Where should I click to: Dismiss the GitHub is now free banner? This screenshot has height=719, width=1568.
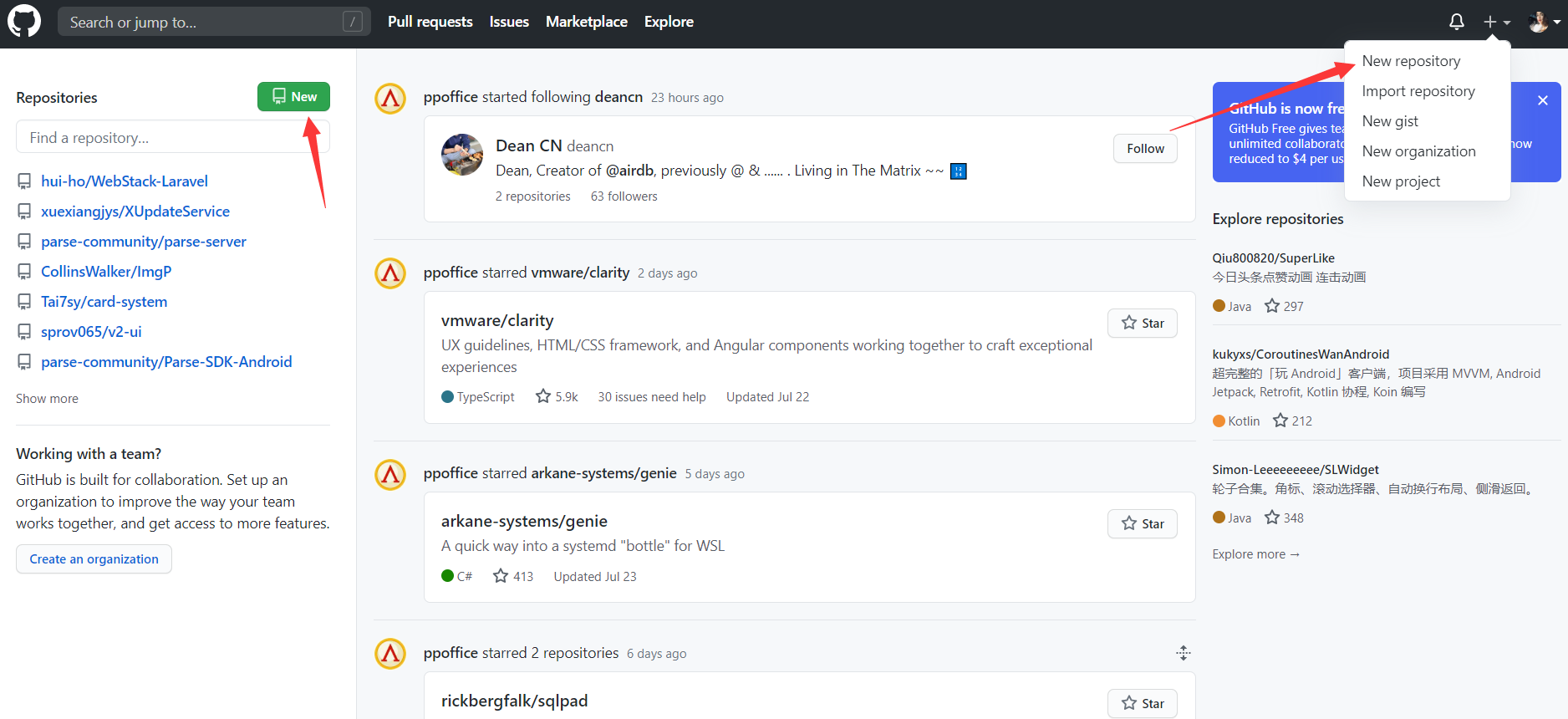[x=1543, y=100]
